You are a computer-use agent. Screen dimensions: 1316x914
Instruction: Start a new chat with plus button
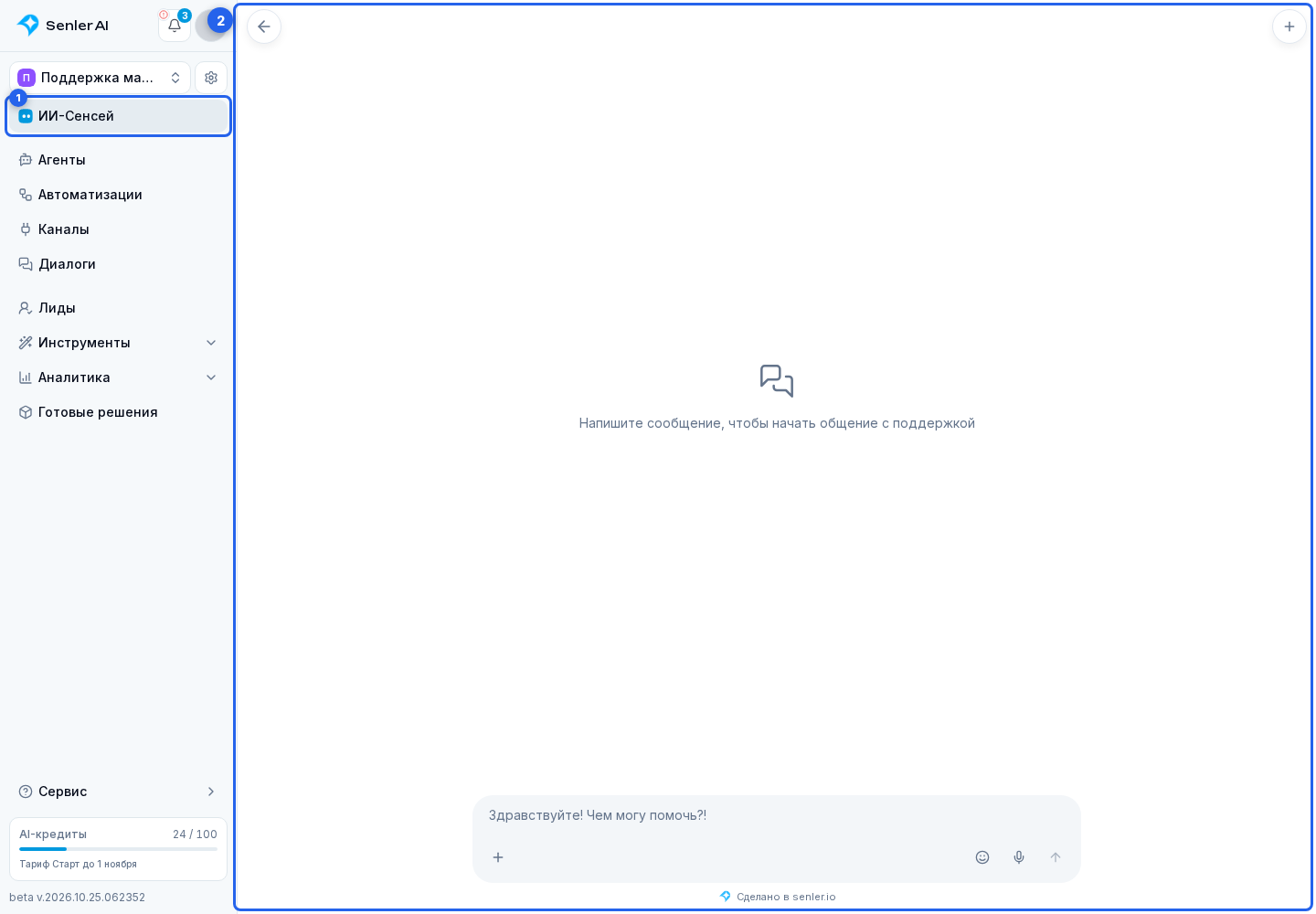1289,27
